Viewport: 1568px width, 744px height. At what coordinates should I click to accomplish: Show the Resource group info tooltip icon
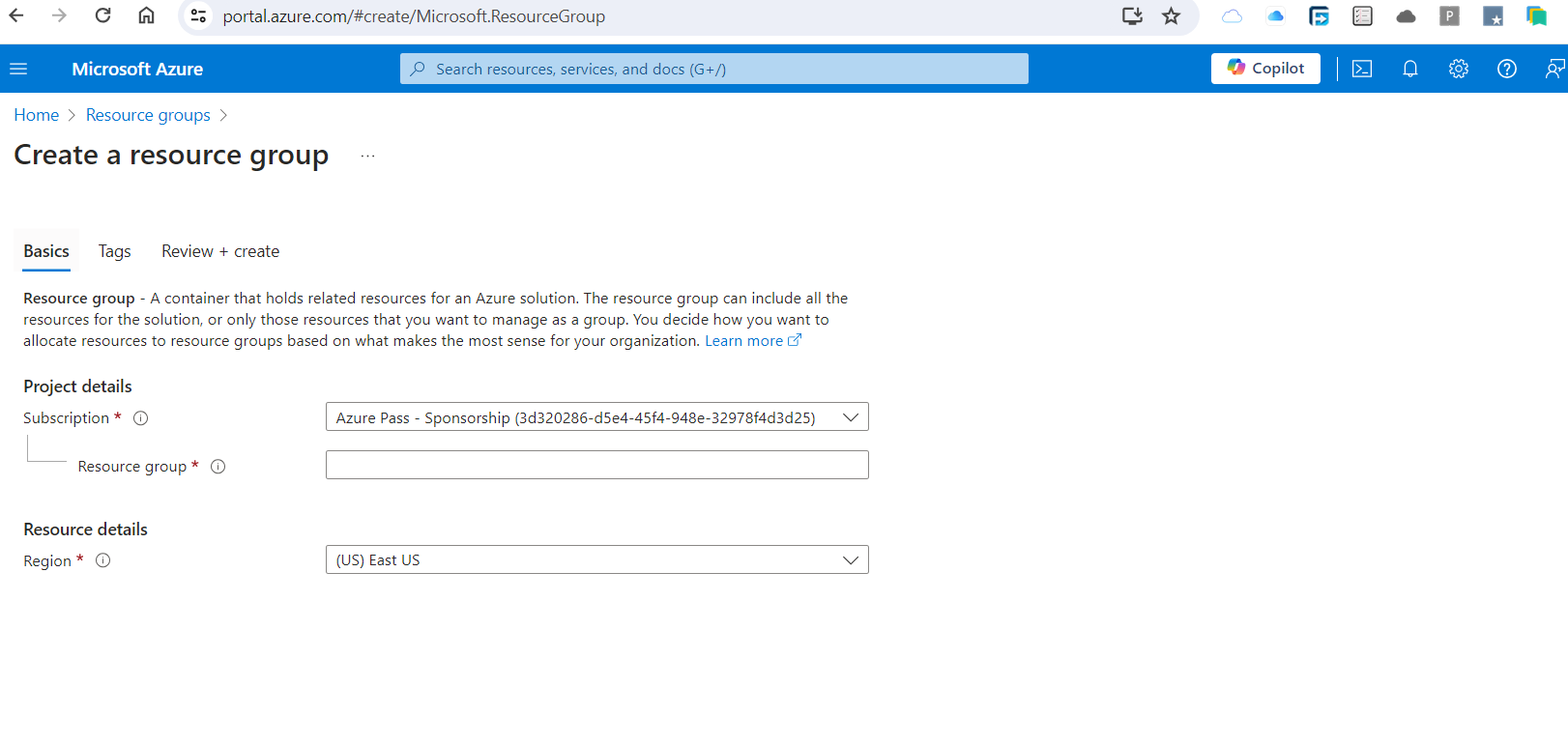[218, 467]
